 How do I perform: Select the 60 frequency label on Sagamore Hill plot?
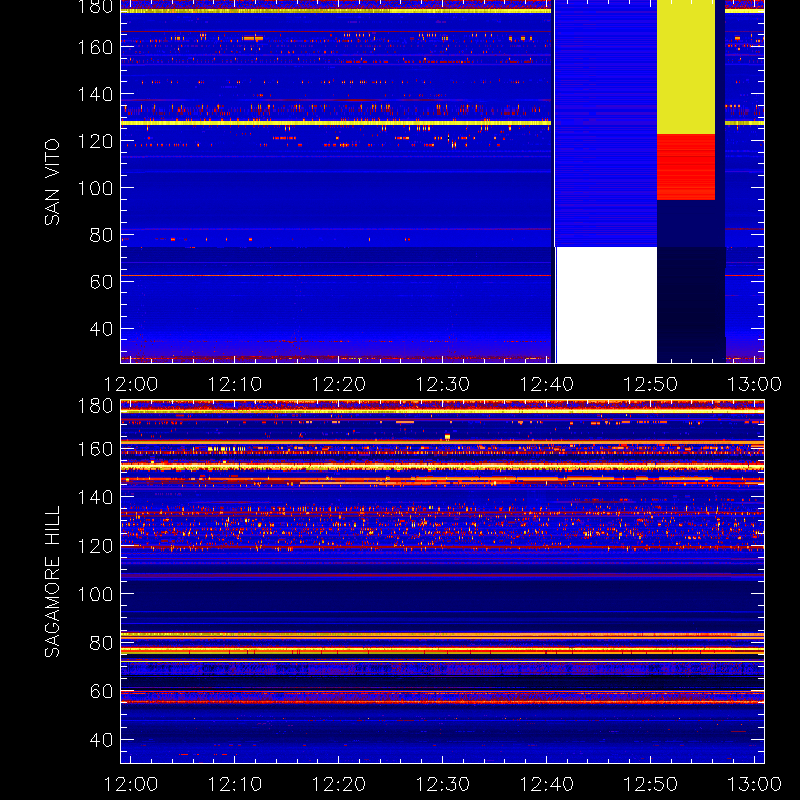101,691
